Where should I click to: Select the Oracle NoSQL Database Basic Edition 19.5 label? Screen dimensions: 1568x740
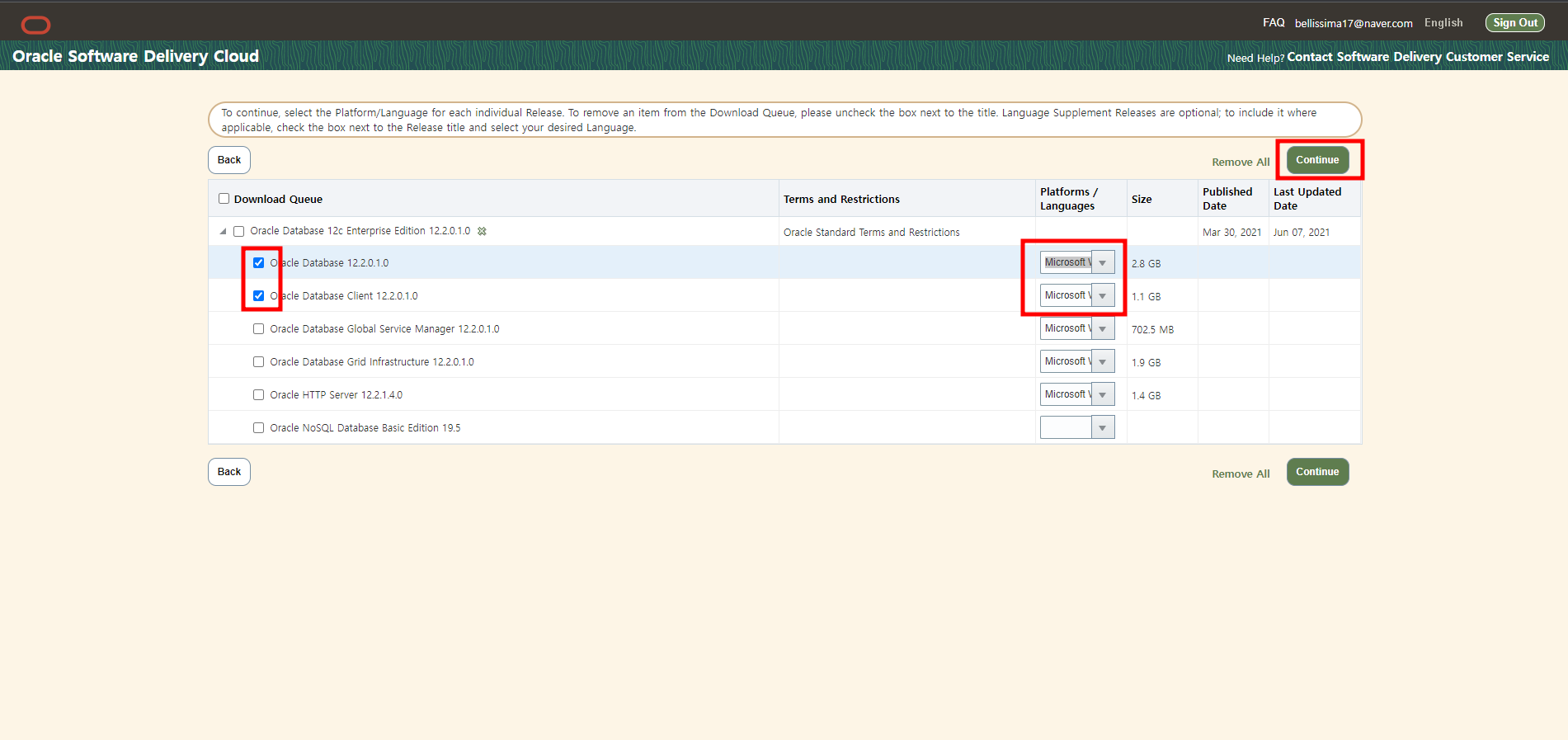coord(365,428)
